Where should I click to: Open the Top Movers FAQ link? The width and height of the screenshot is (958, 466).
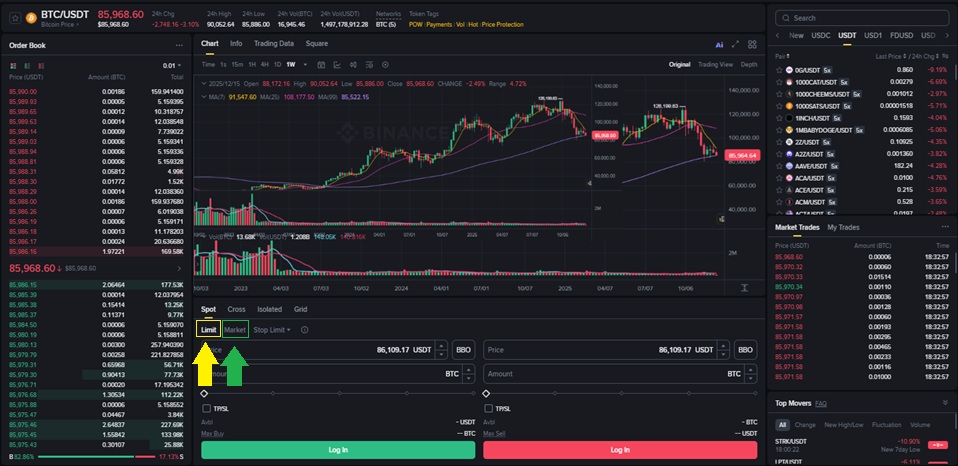[x=821, y=403]
